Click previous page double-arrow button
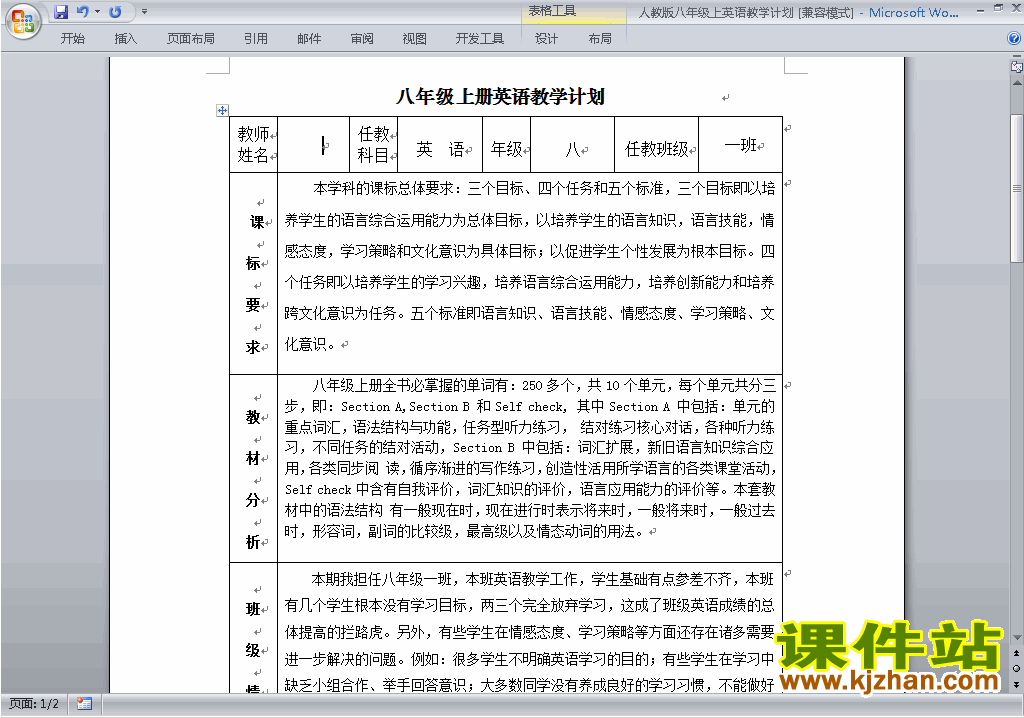This screenshot has height=718, width=1024. [1017, 653]
